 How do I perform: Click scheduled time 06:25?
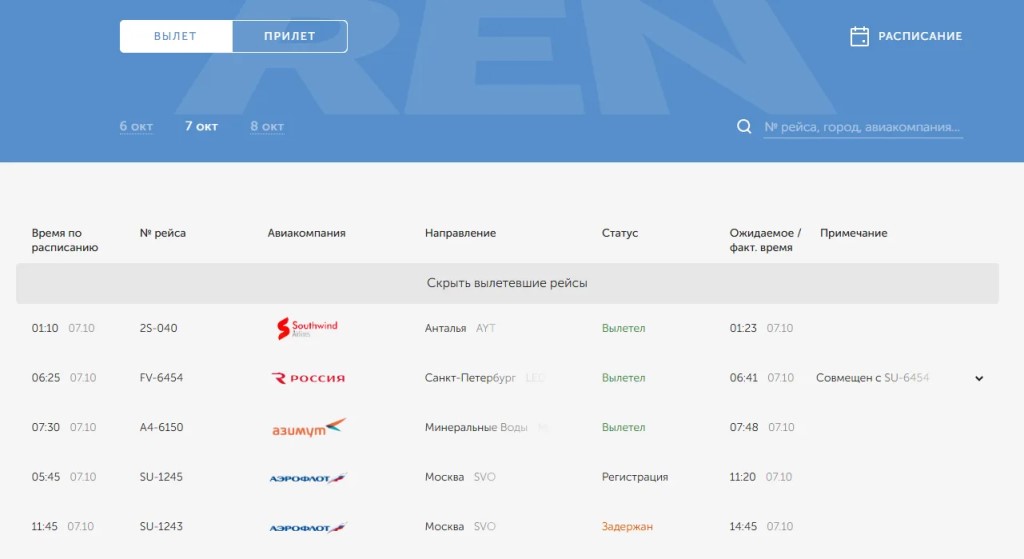click(x=46, y=377)
